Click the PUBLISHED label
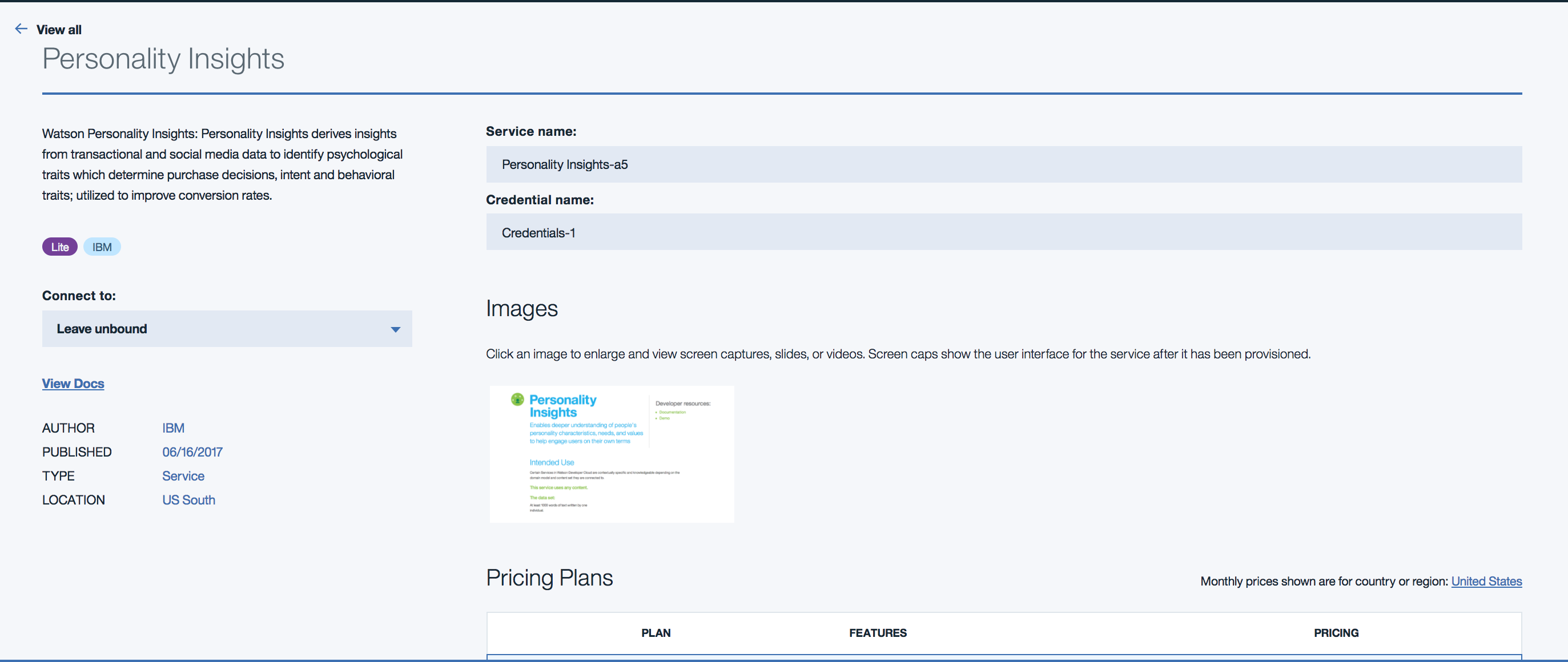Image resolution: width=1568 pixels, height=662 pixels. [x=77, y=452]
